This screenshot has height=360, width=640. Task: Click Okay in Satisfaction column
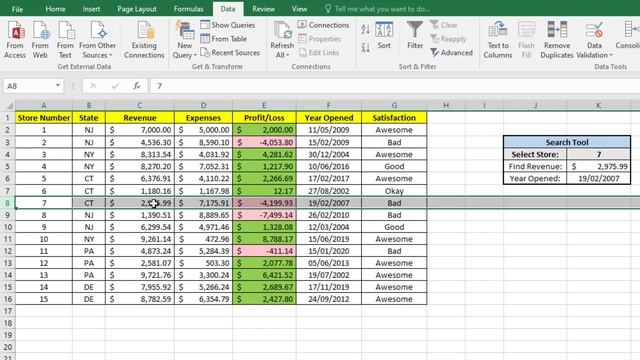[394, 191]
